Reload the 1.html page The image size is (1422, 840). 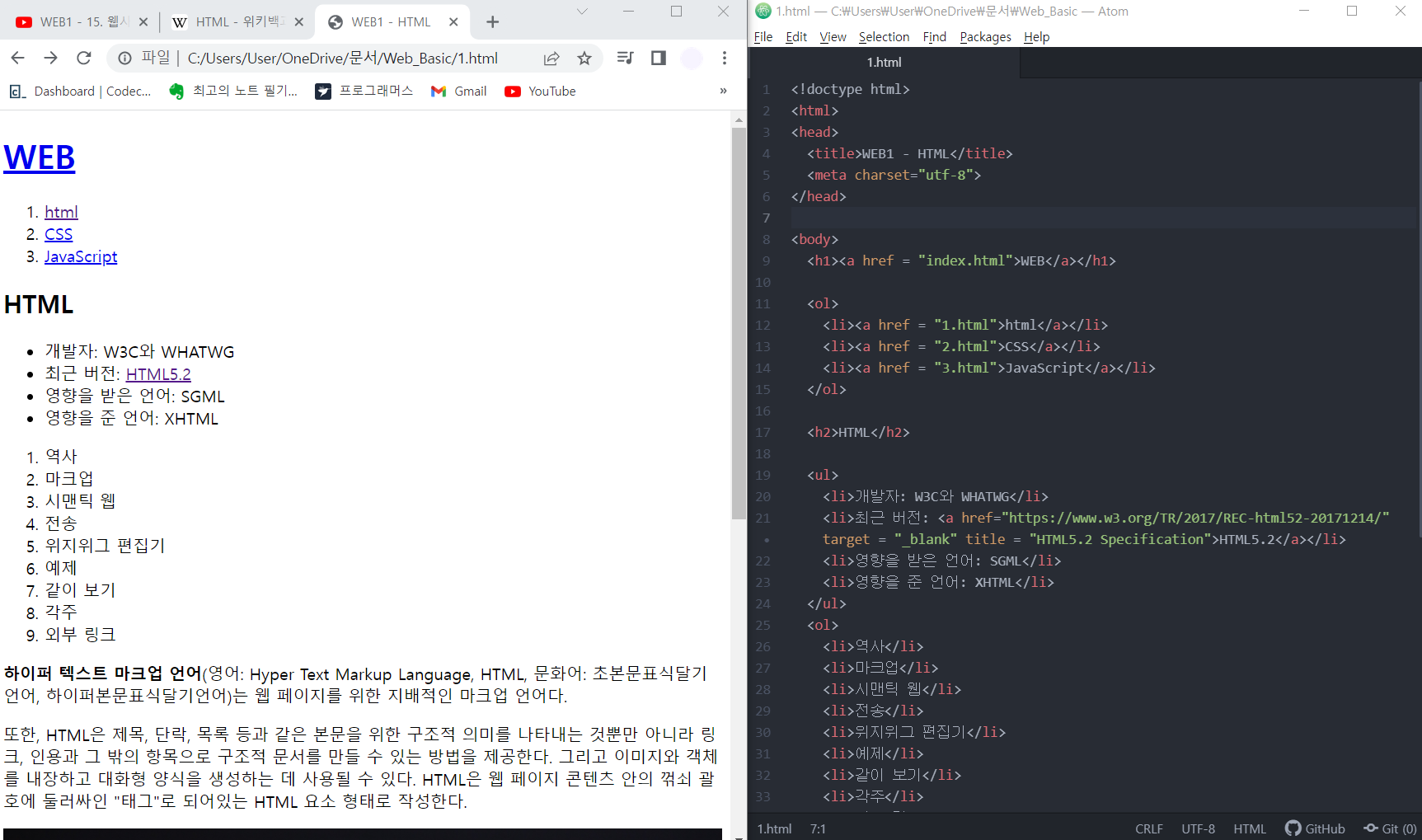(83, 58)
